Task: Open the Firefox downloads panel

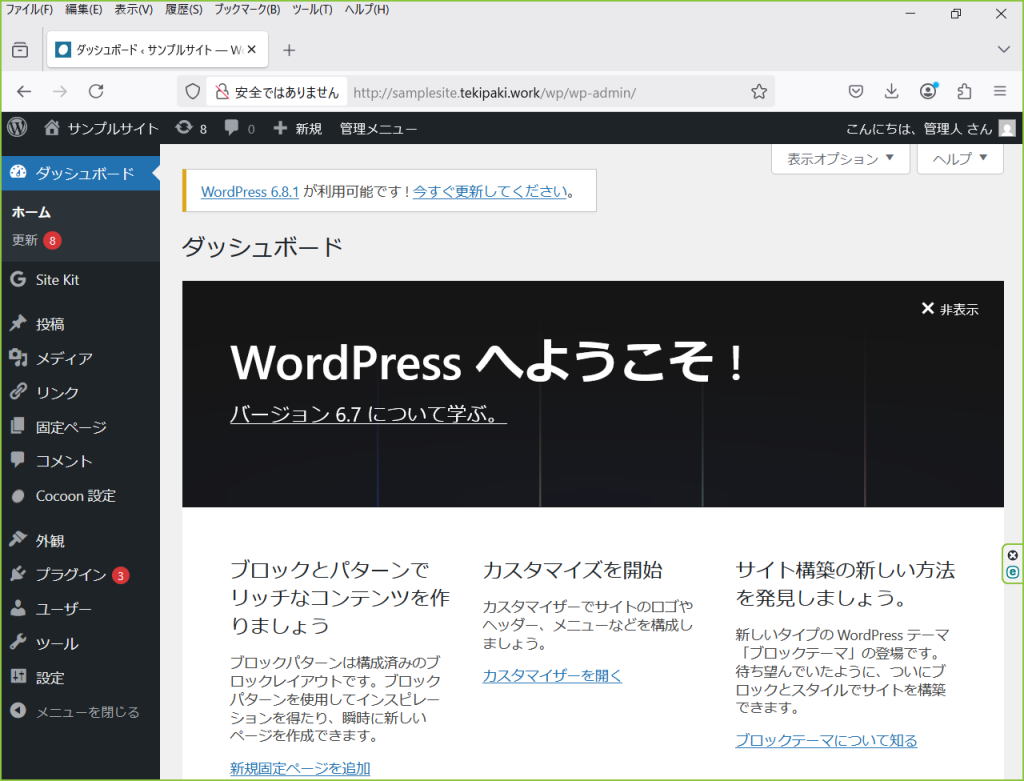Action: click(x=892, y=92)
